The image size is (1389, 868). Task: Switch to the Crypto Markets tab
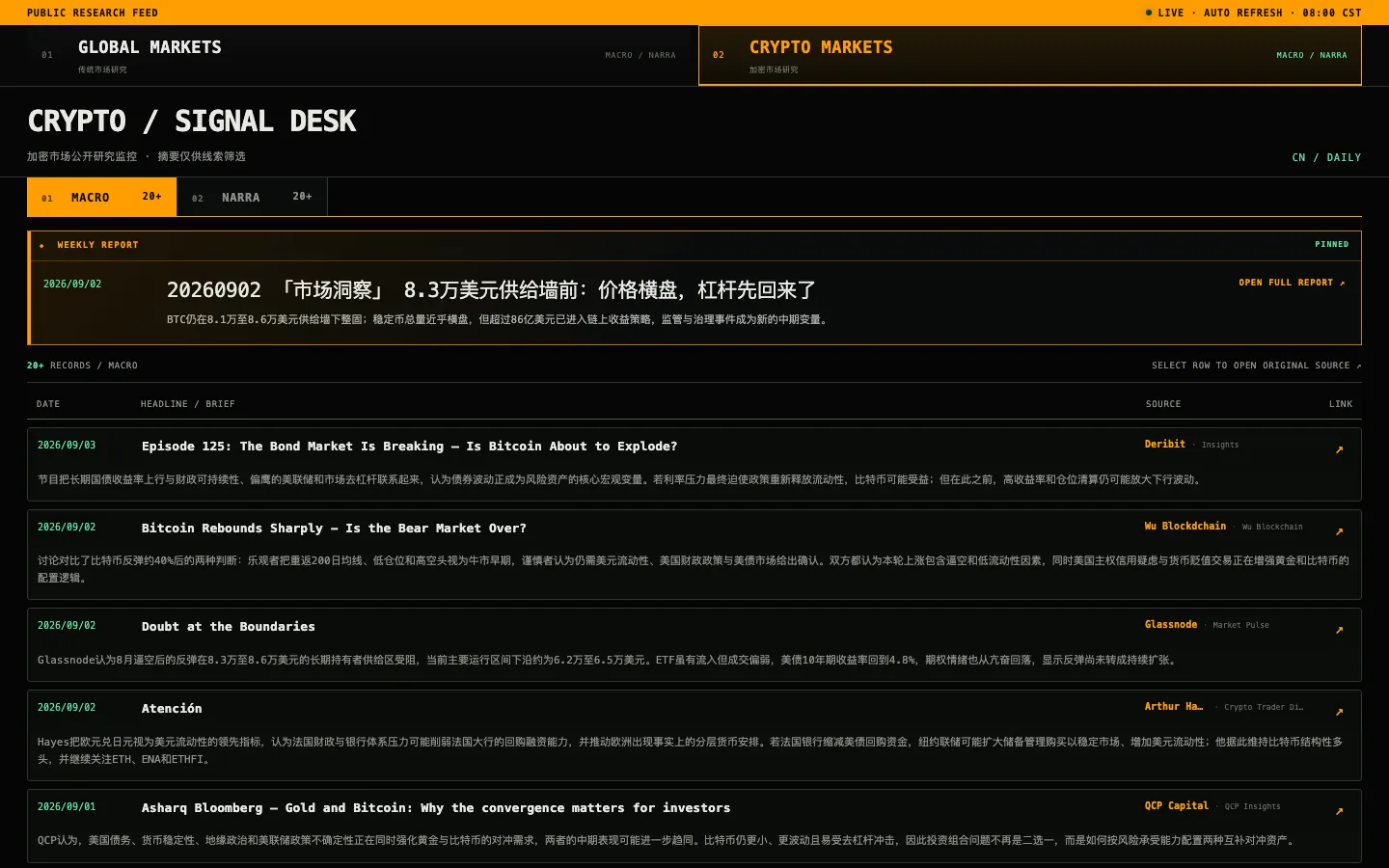(1030, 56)
